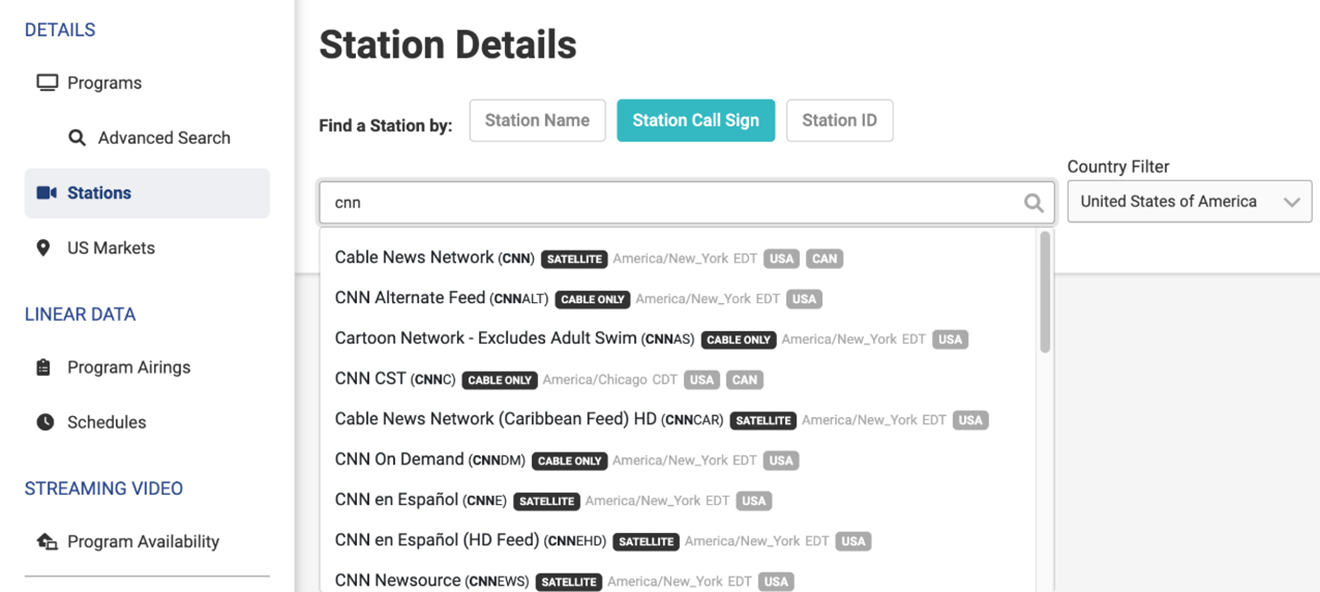
Task: Click the Advanced Search magnifier icon
Action: pos(77,138)
